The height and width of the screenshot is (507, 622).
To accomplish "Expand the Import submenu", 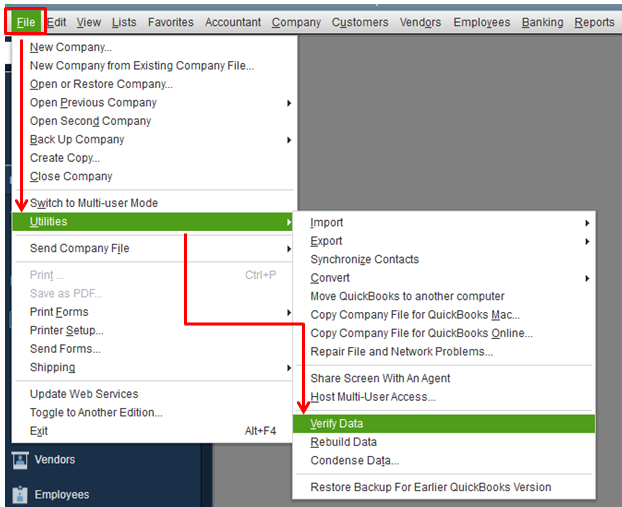I will [444, 223].
